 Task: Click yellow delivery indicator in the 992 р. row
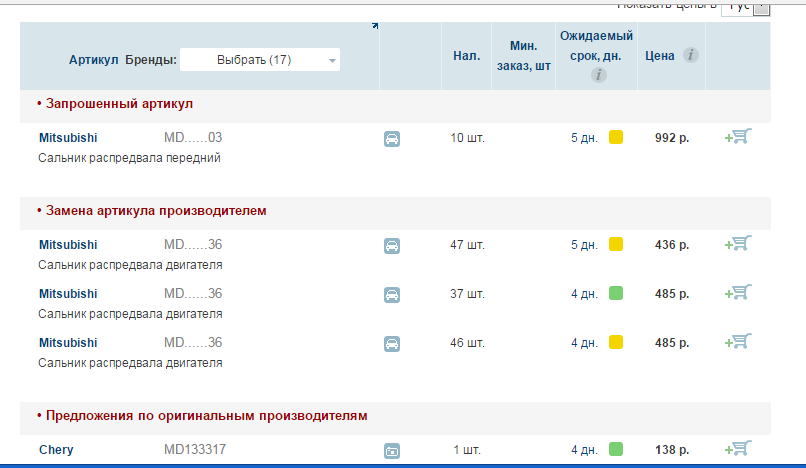pyautogui.click(x=616, y=137)
